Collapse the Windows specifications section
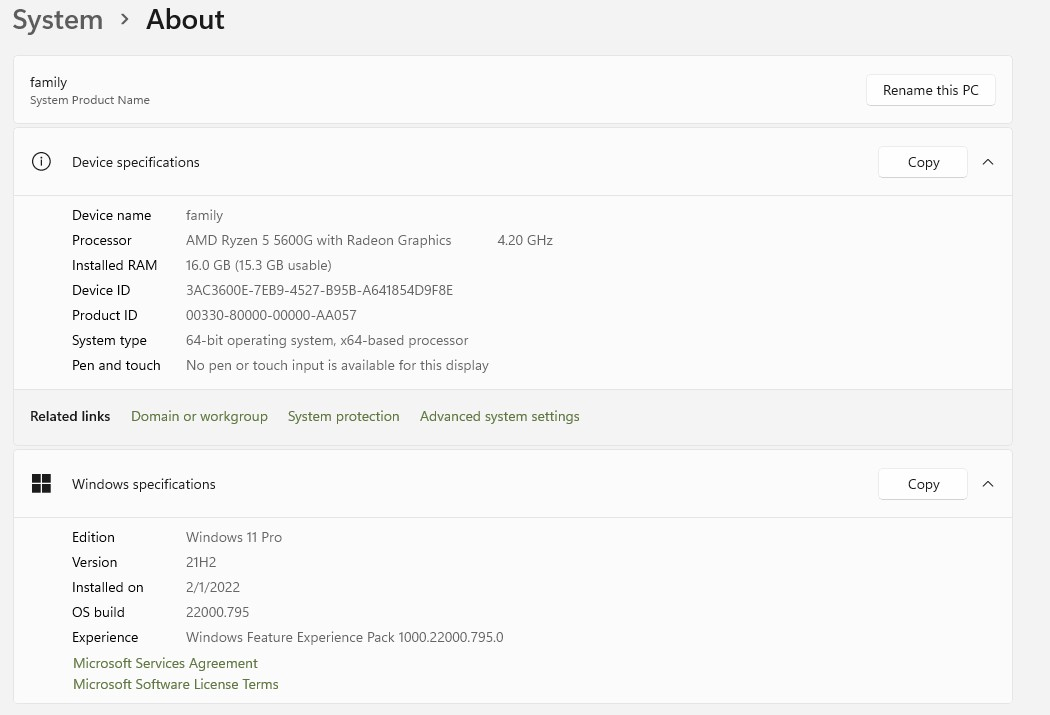The height and width of the screenshot is (715, 1050). (x=988, y=484)
